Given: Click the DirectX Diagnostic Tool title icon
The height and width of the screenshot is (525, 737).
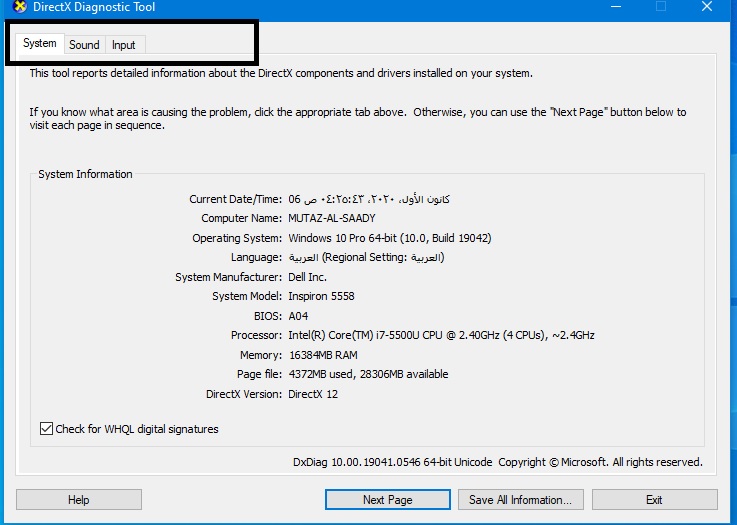Looking at the screenshot, I should click(x=19, y=7).
